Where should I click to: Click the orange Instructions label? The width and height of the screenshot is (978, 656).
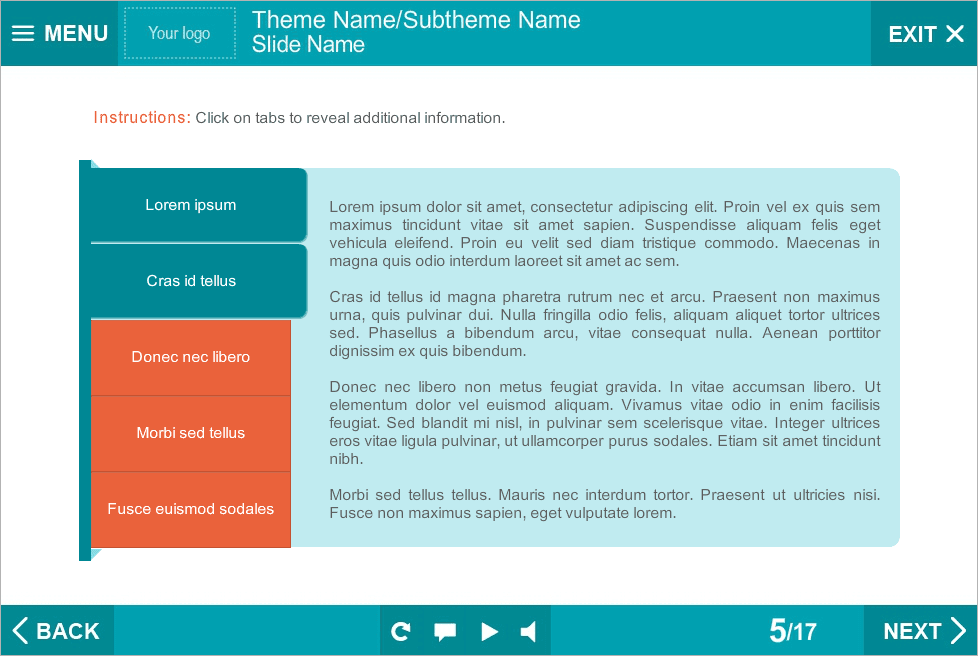coord(141,118)
